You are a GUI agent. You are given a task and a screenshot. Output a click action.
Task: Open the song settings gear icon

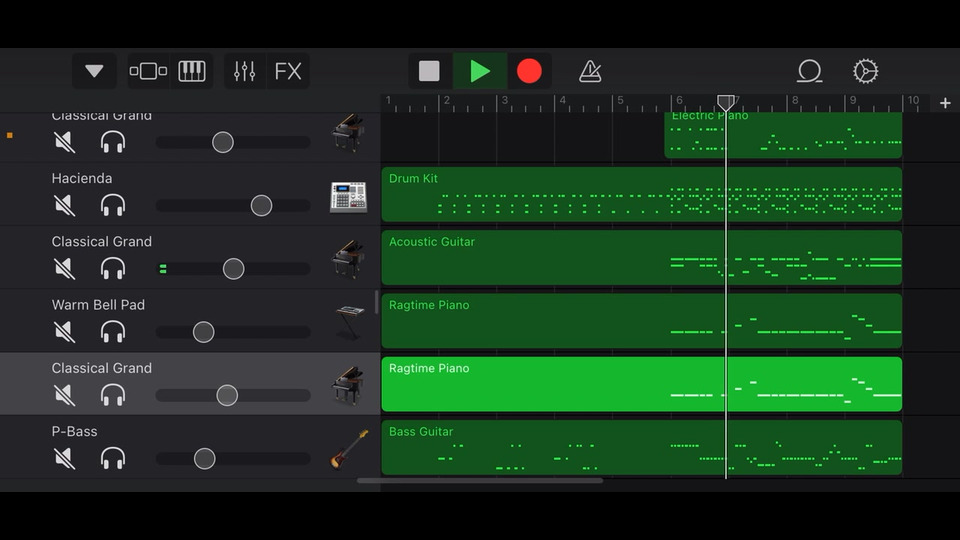(866, 71)
